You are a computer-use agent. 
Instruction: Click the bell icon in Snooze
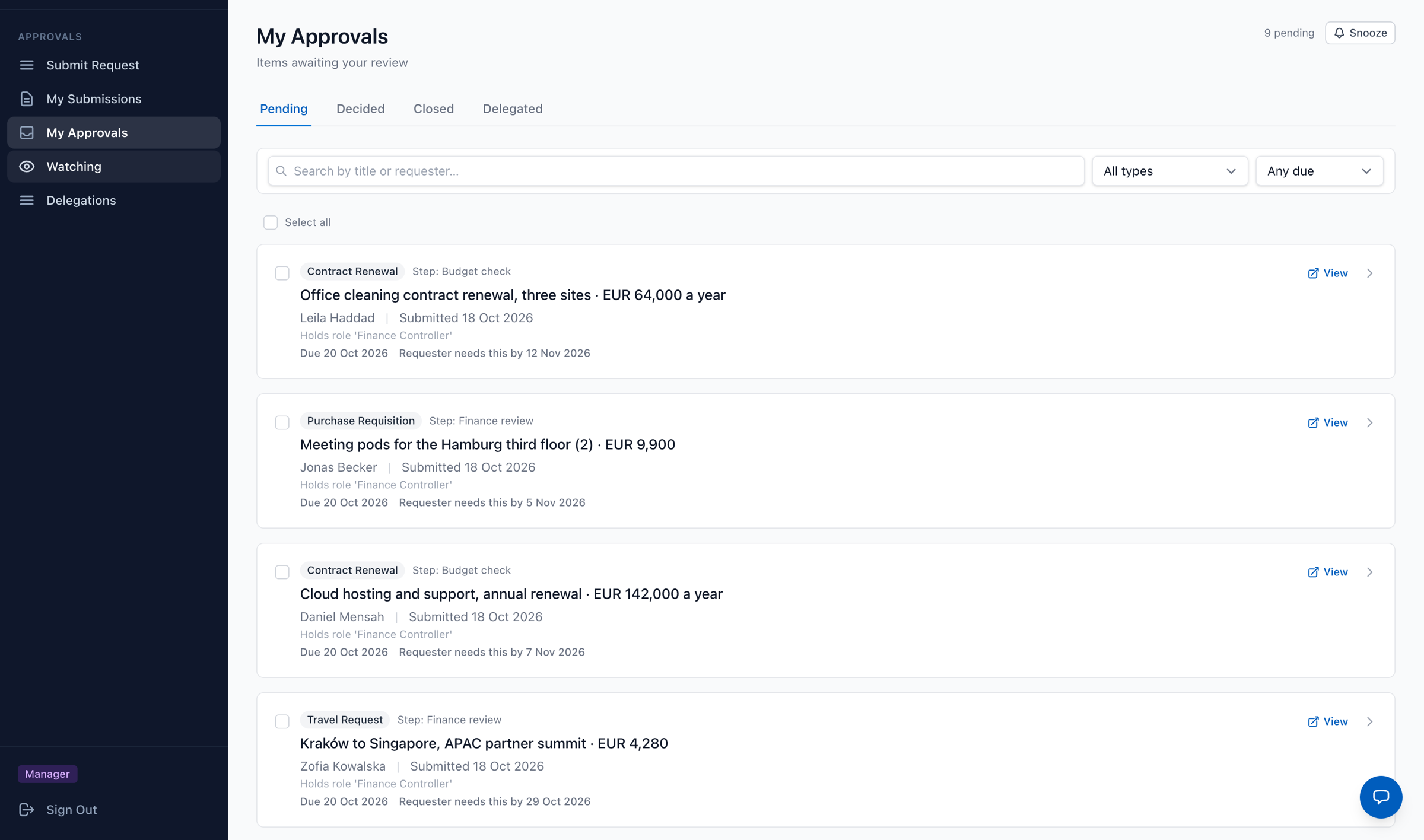1339,33
